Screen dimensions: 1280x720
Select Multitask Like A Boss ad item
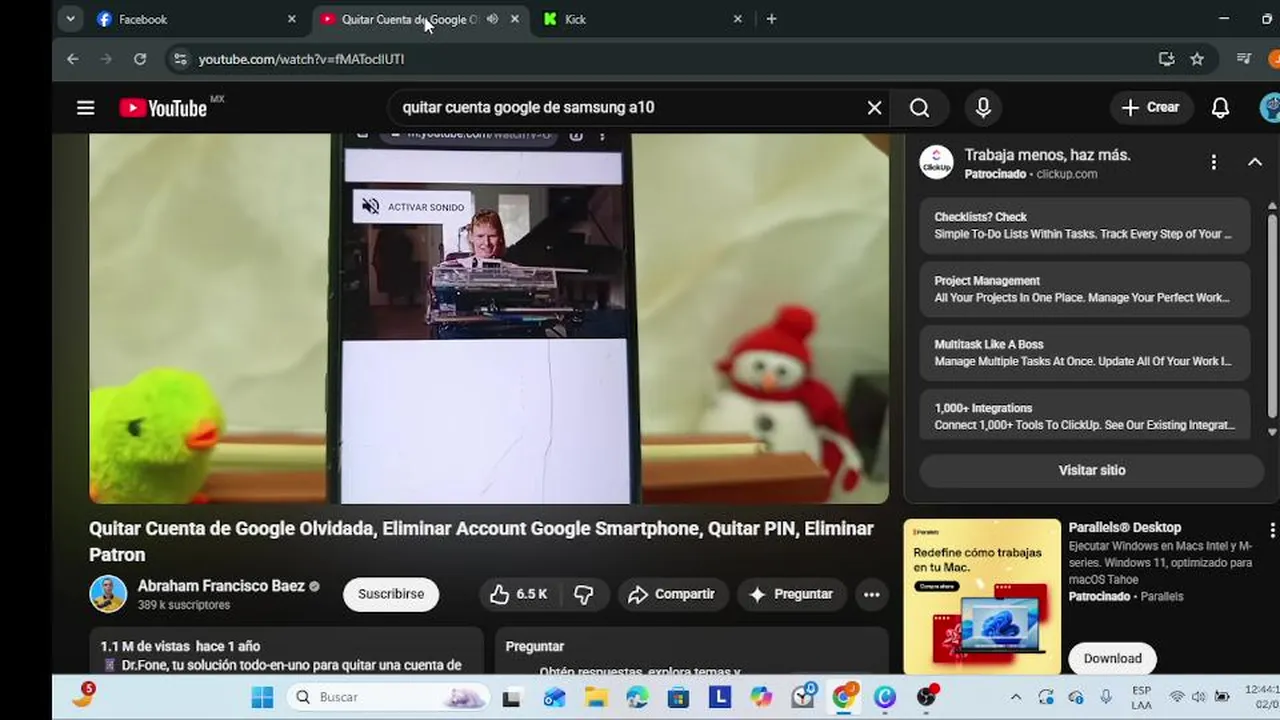1085,352
